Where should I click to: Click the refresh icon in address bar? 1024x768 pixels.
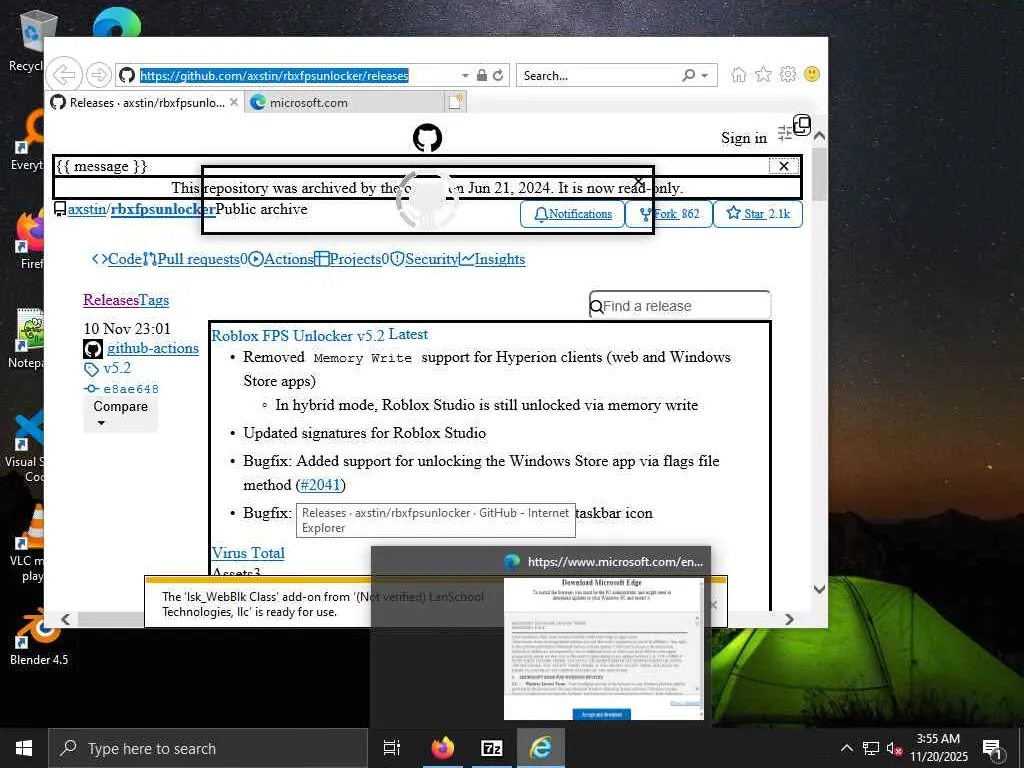click(498, 75)
